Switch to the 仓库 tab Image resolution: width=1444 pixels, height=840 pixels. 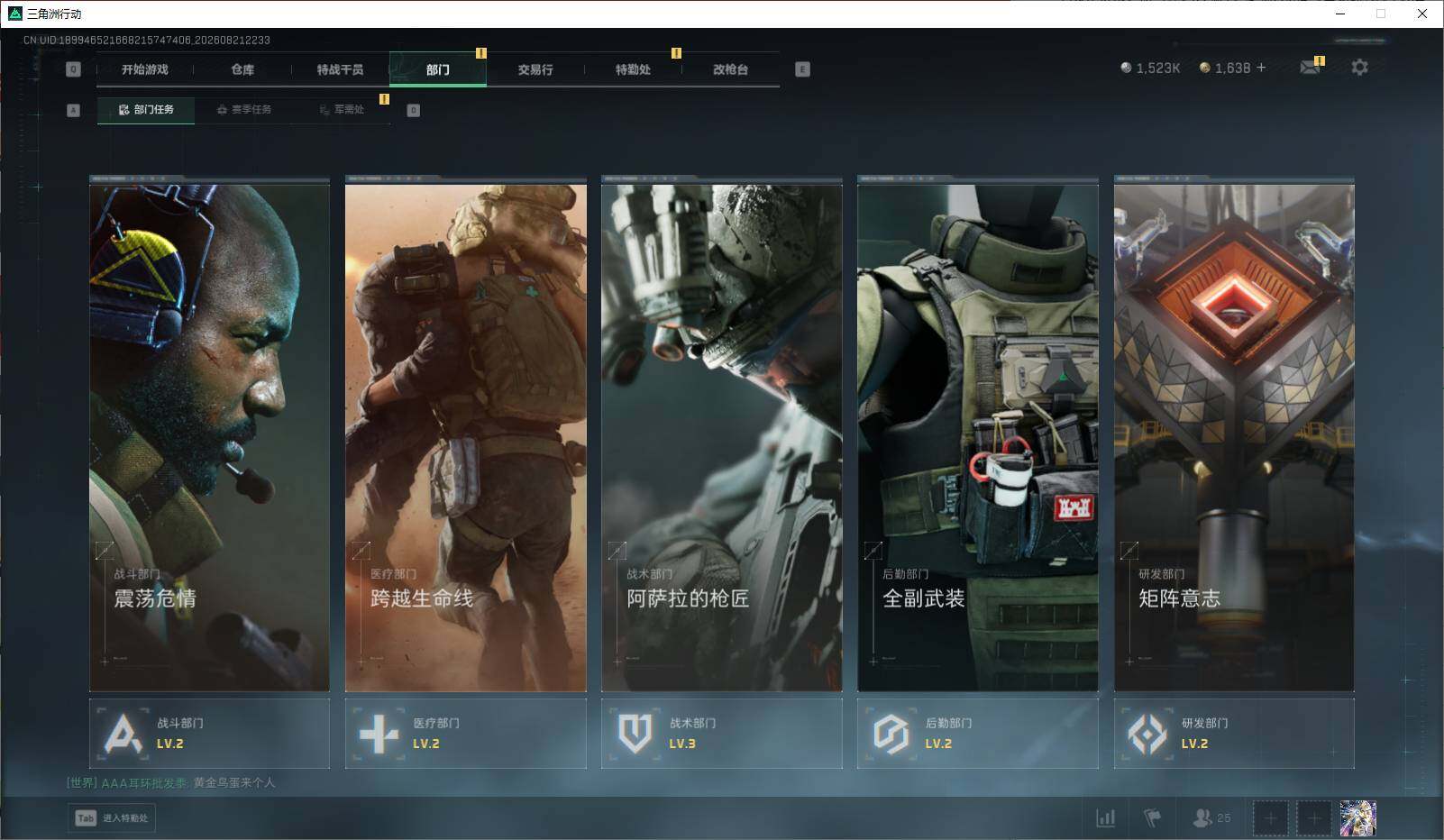pyautogui.click(x=242, y=69)
